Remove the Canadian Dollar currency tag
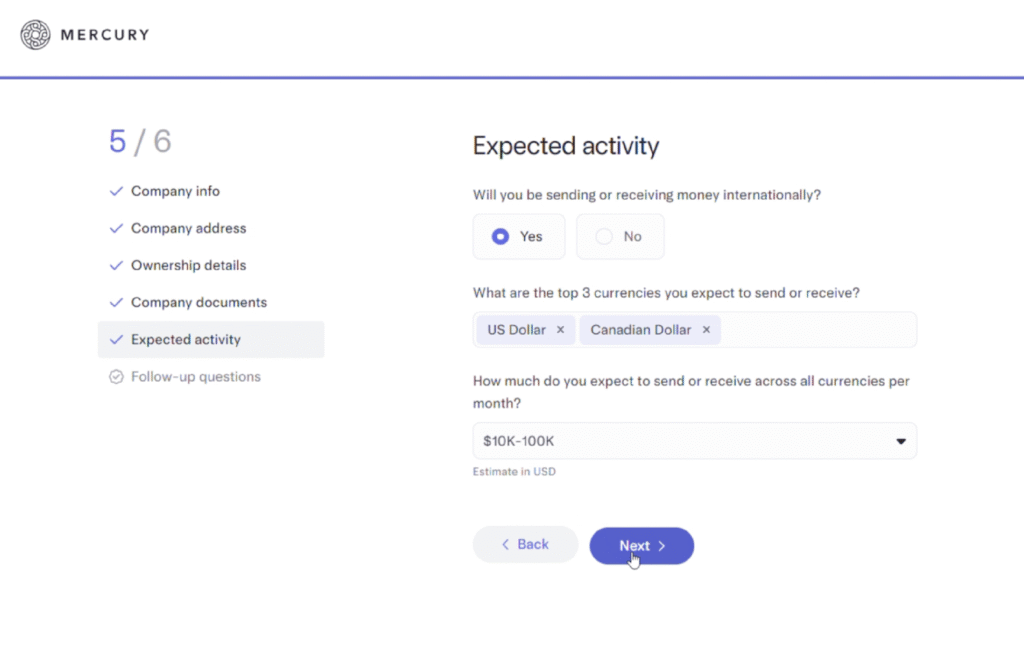This screenshot has height=659, width=1024. (706, 330)
